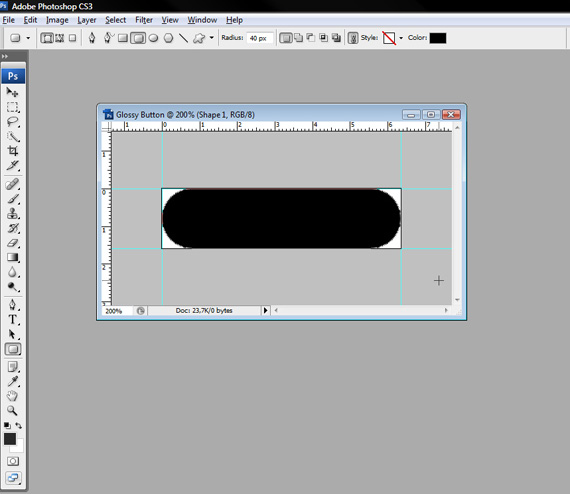Select the Brush tool
The width and height of the screenshot is (570, 494).
(13, 199)
